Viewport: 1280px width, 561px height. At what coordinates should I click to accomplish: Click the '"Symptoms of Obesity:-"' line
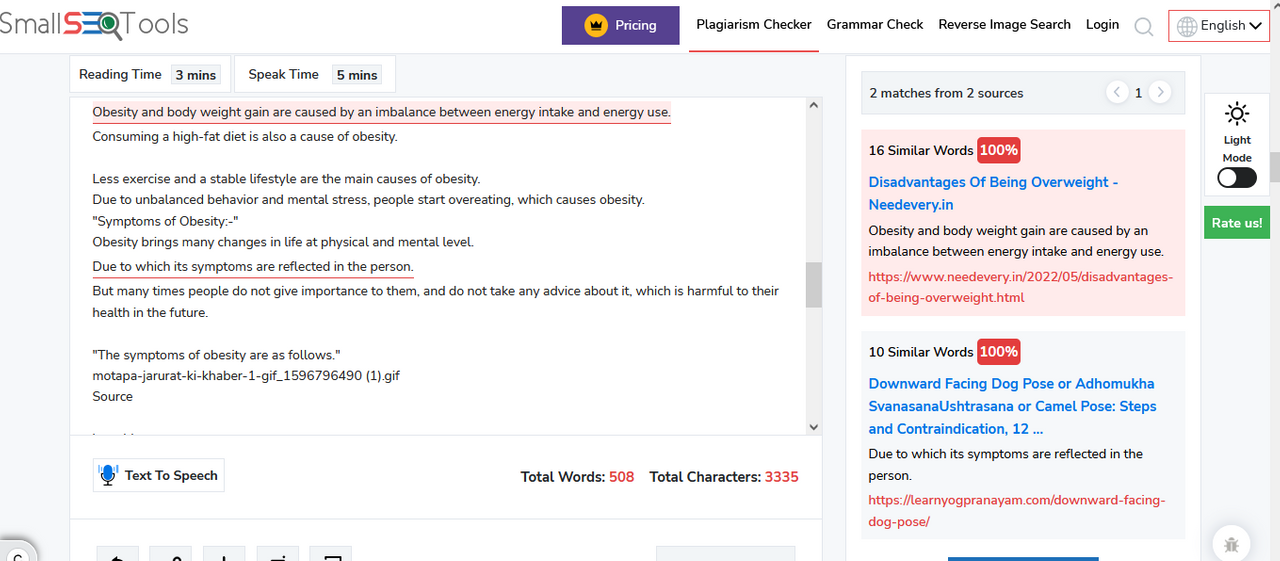coord(165,221)
